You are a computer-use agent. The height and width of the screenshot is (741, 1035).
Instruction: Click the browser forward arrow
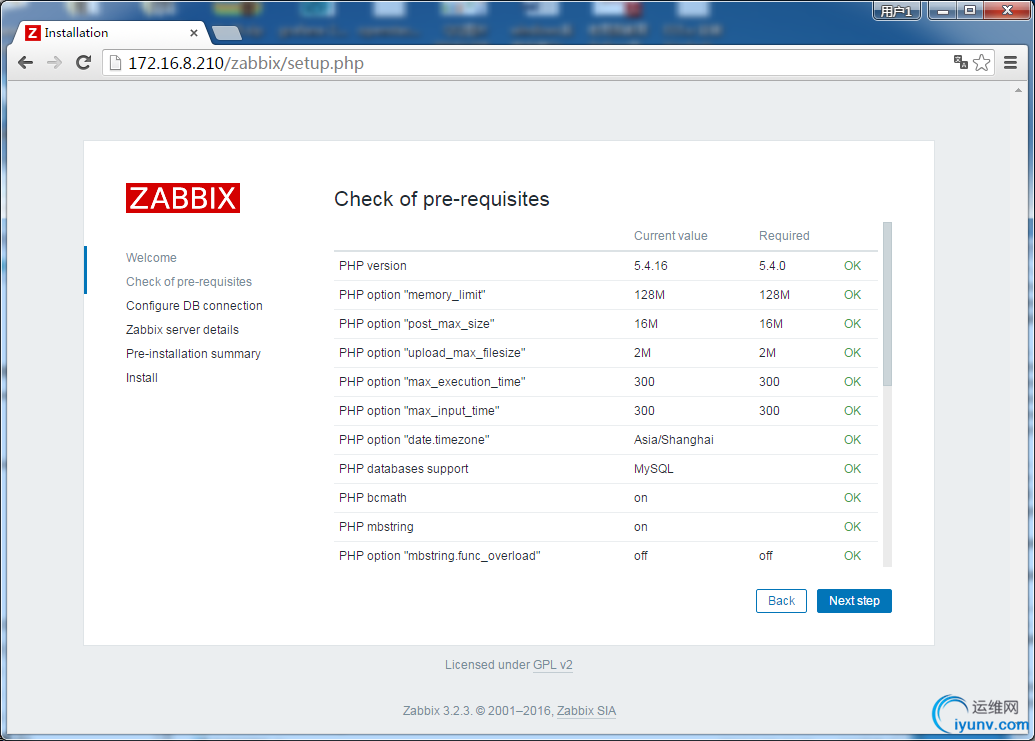point(54,63)
